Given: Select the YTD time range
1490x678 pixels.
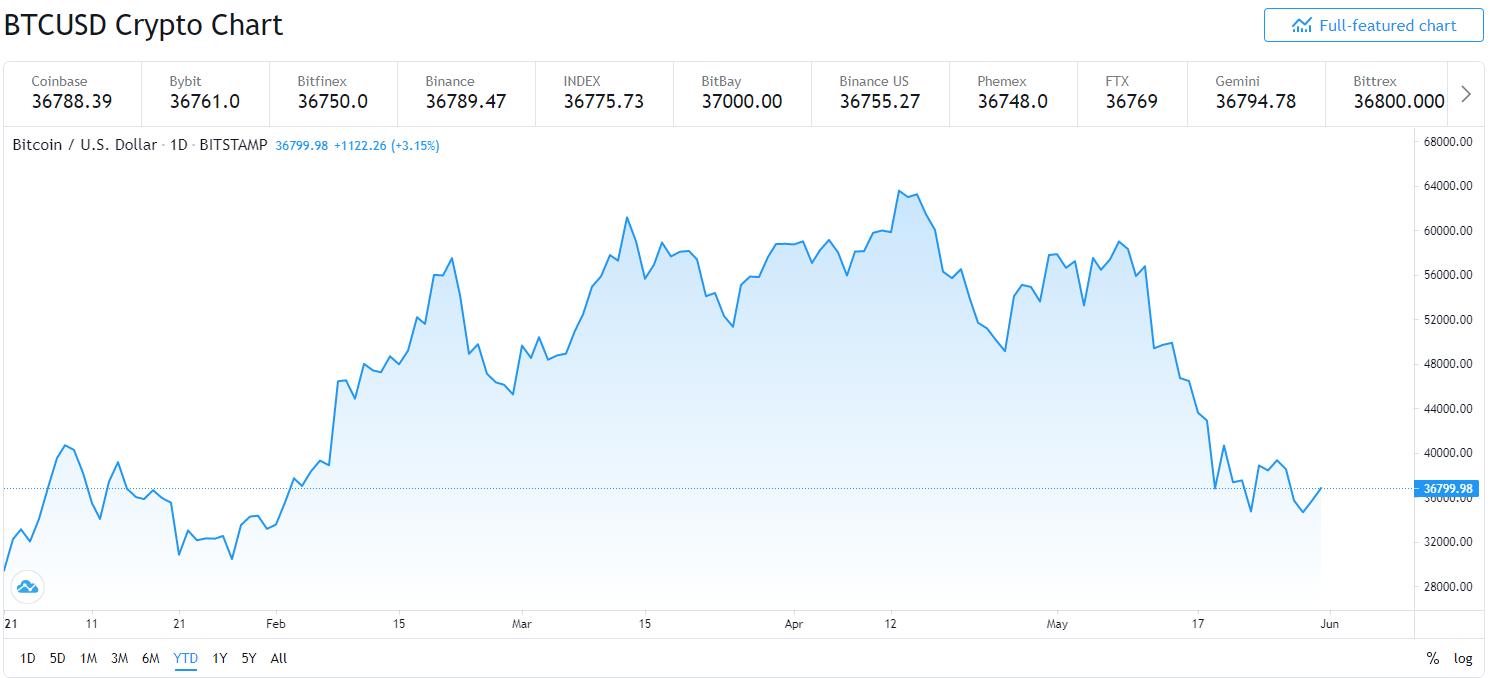Looking at the screenshot, I should pos(184,658).
